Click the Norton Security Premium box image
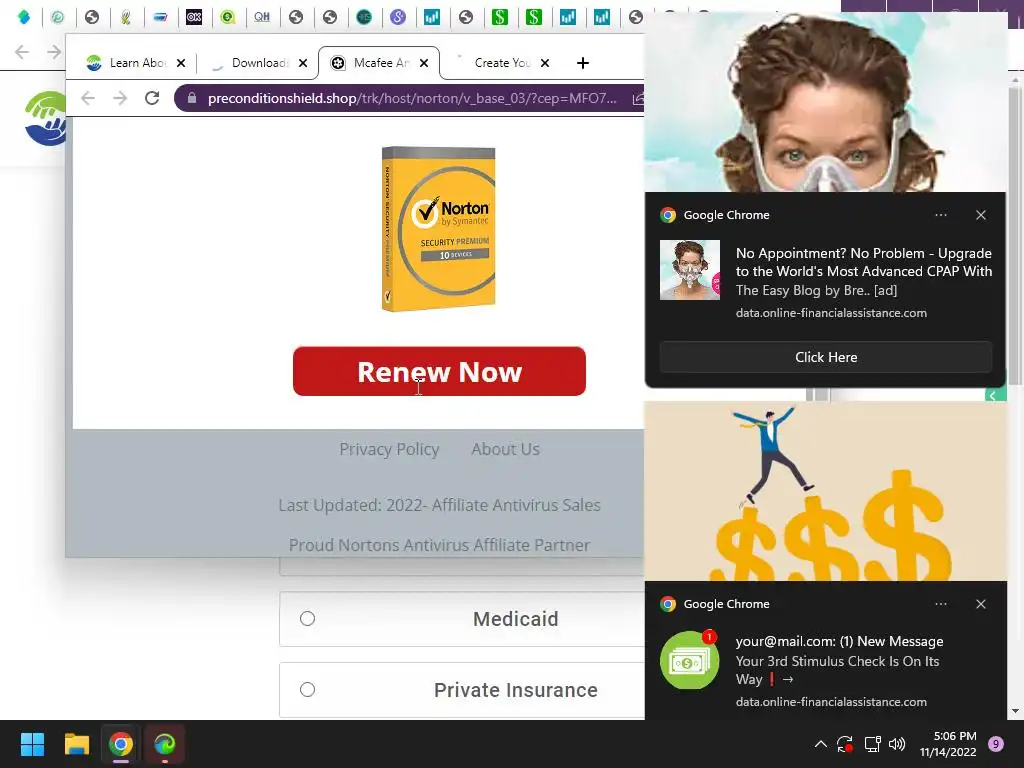Viewport: 1024px width, 768px height. 438,229
